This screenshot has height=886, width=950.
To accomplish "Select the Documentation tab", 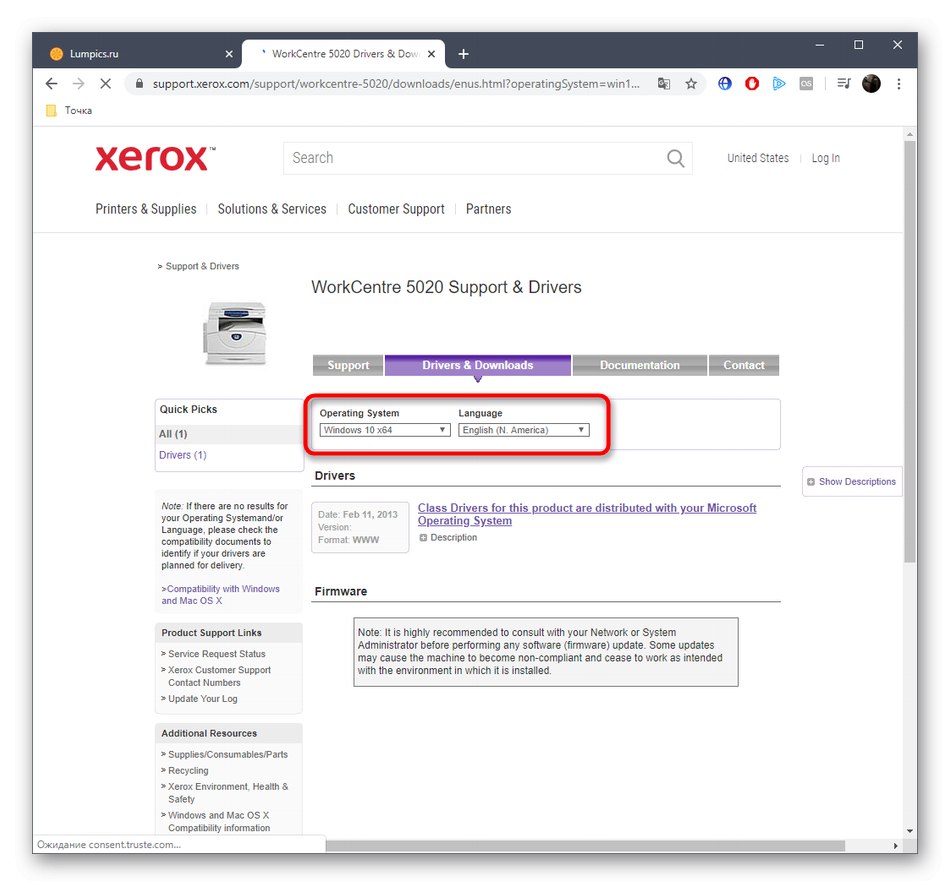I will [639, 365].
